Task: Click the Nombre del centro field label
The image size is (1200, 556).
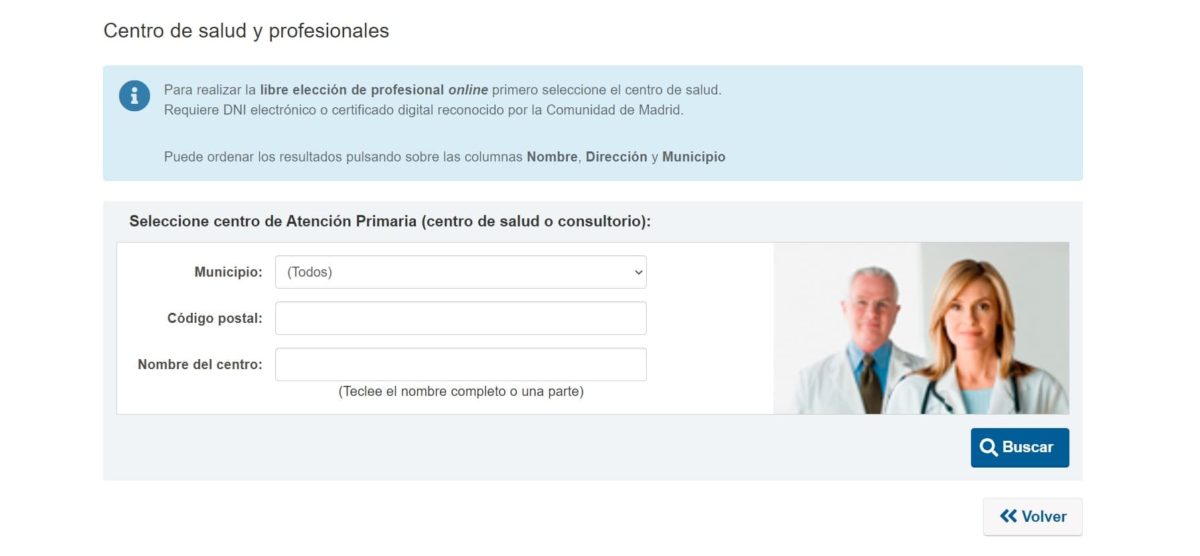Action: (x=200, y=364)
